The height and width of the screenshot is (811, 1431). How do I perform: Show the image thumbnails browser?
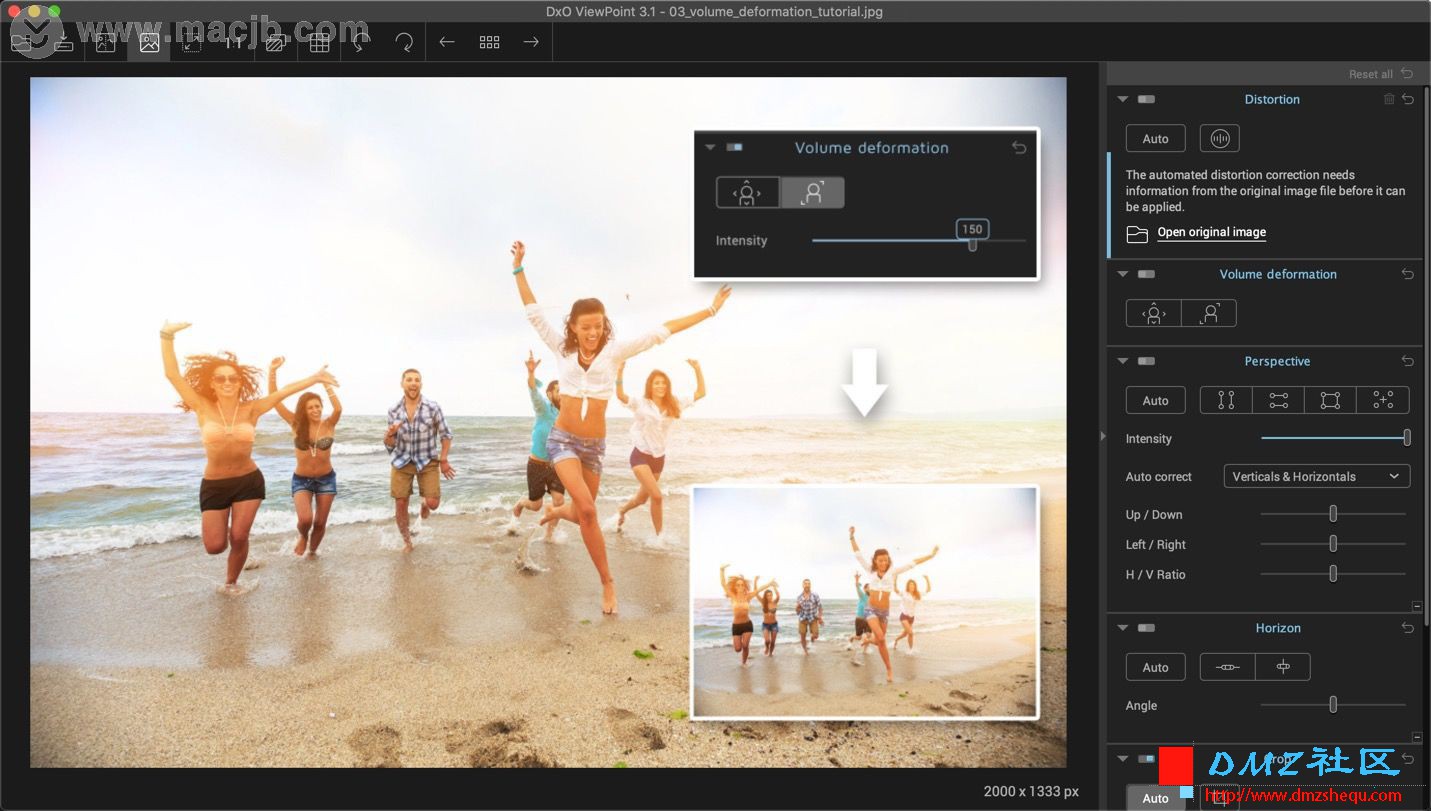pos(489,42)
